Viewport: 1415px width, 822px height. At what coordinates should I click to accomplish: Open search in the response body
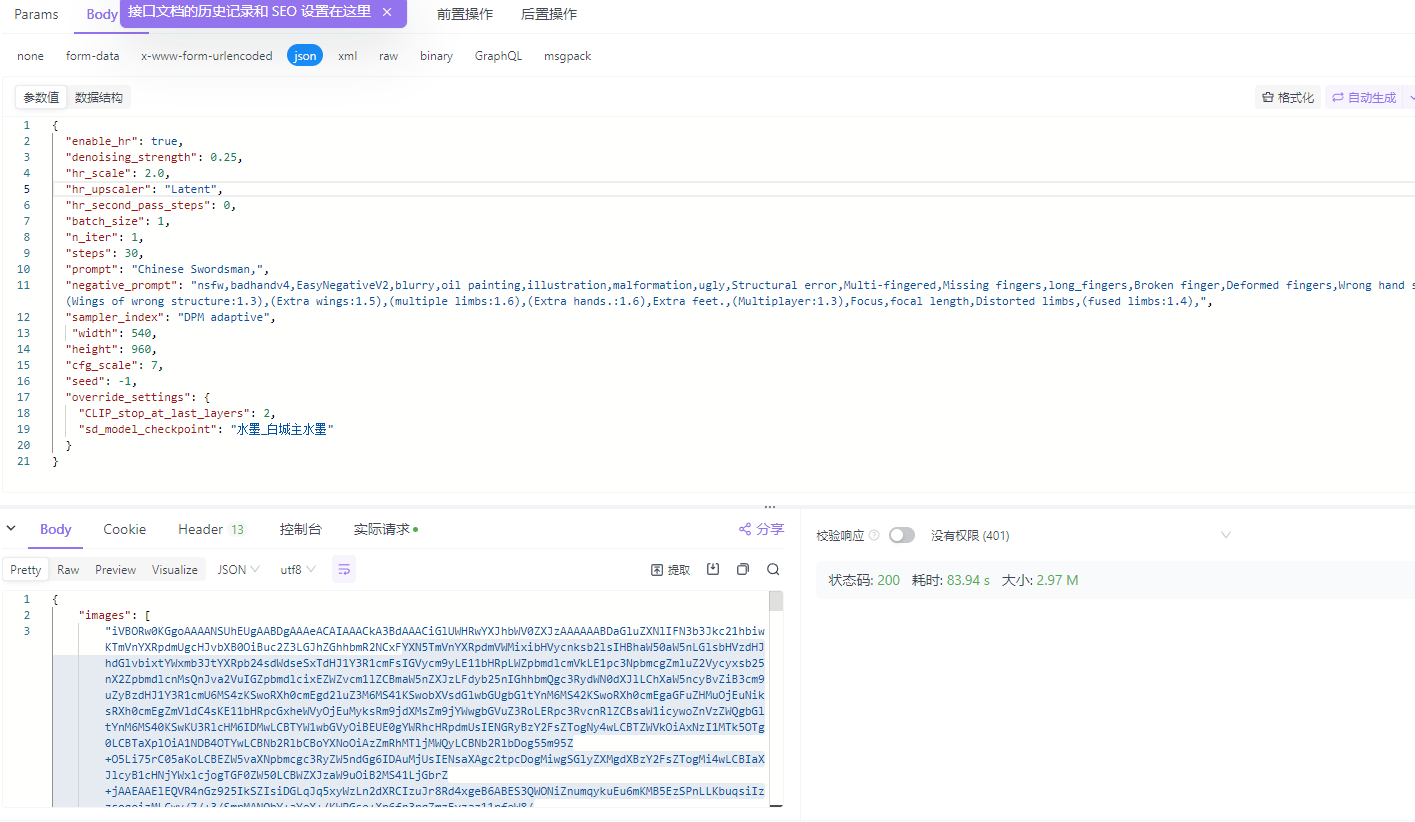pos(773,569)
